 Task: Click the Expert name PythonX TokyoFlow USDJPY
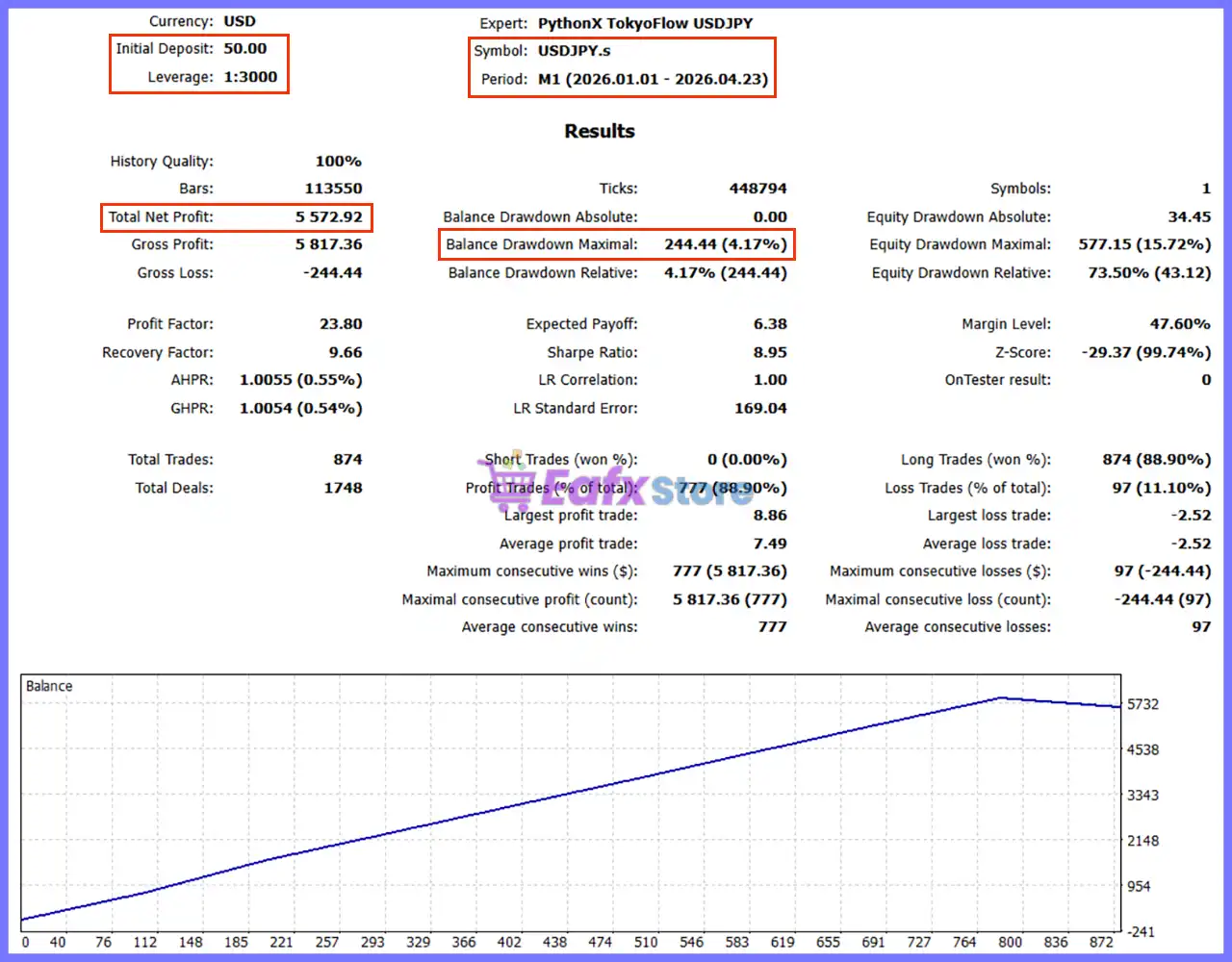[x=645, y=23]
